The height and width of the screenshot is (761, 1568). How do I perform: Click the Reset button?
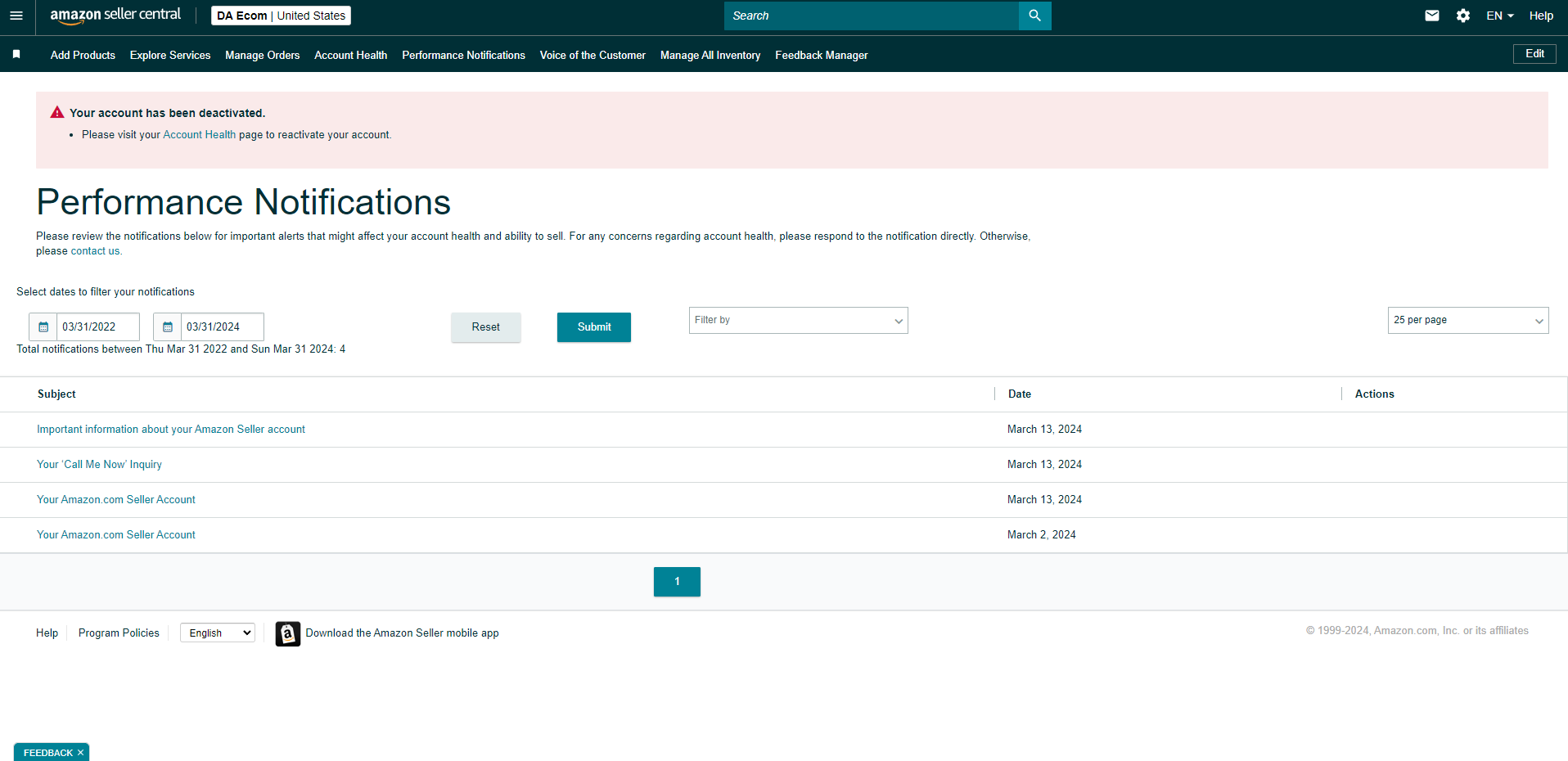pyautogui.click(x=486, y=327)
